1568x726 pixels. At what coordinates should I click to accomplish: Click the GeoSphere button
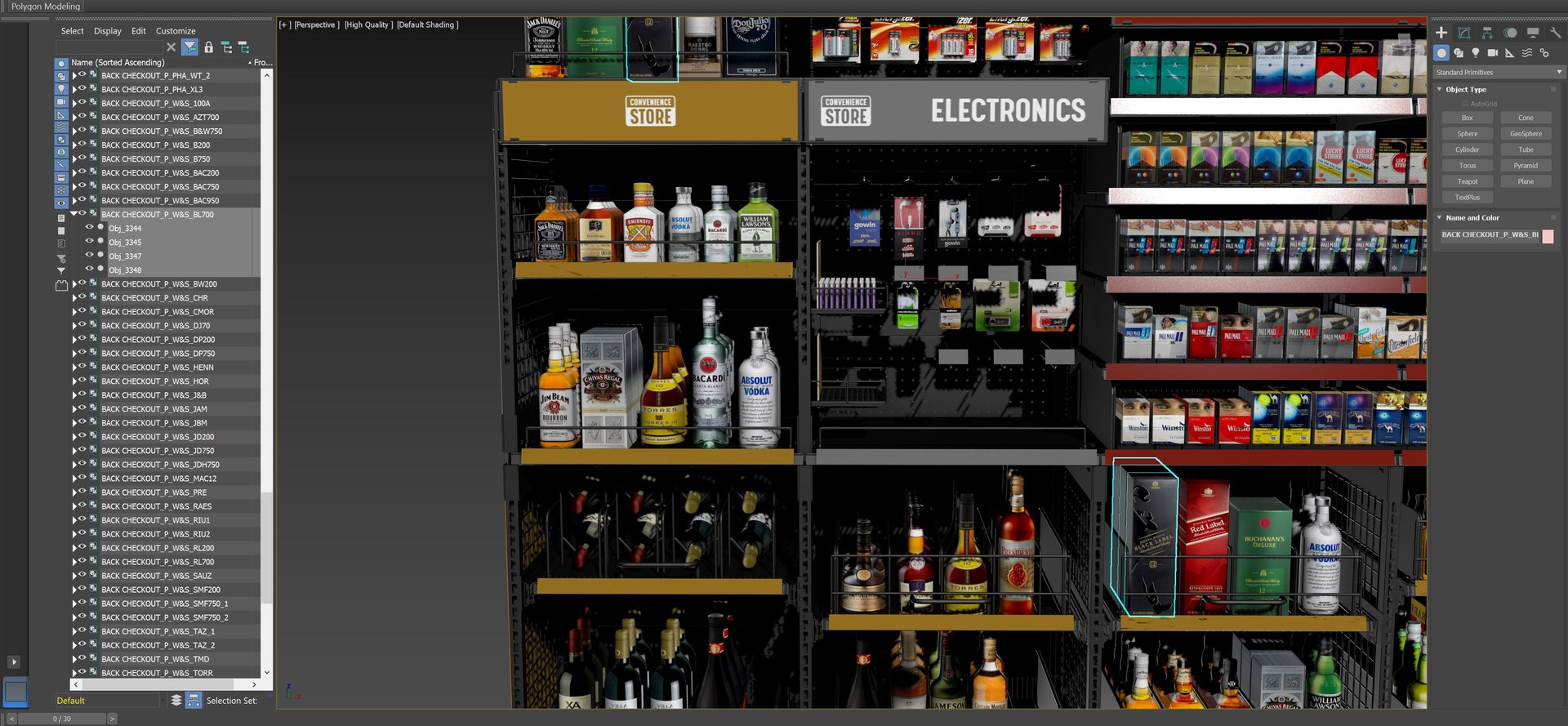coord(1526,133)
